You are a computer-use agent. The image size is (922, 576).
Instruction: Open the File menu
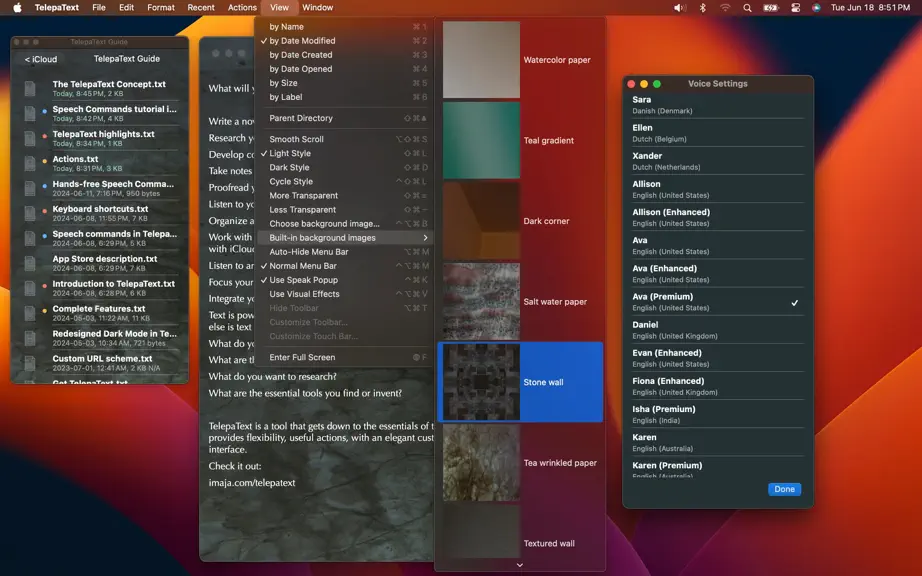pyautogui.click(x=99, y=8)
